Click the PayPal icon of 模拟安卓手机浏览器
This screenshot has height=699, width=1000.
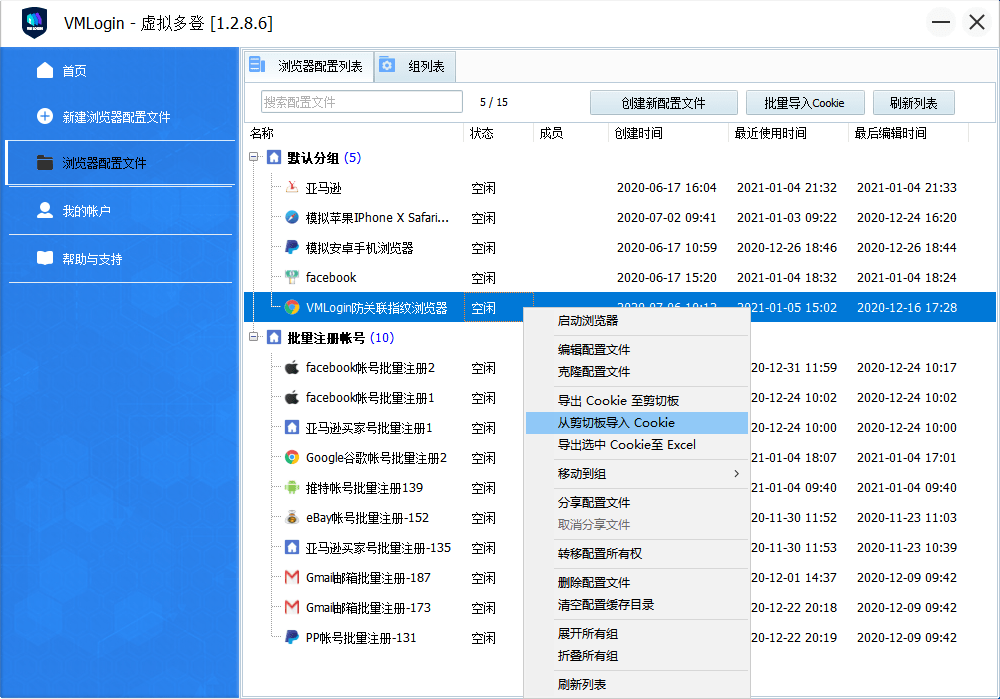pyautogui.click(x=291, y=247)
